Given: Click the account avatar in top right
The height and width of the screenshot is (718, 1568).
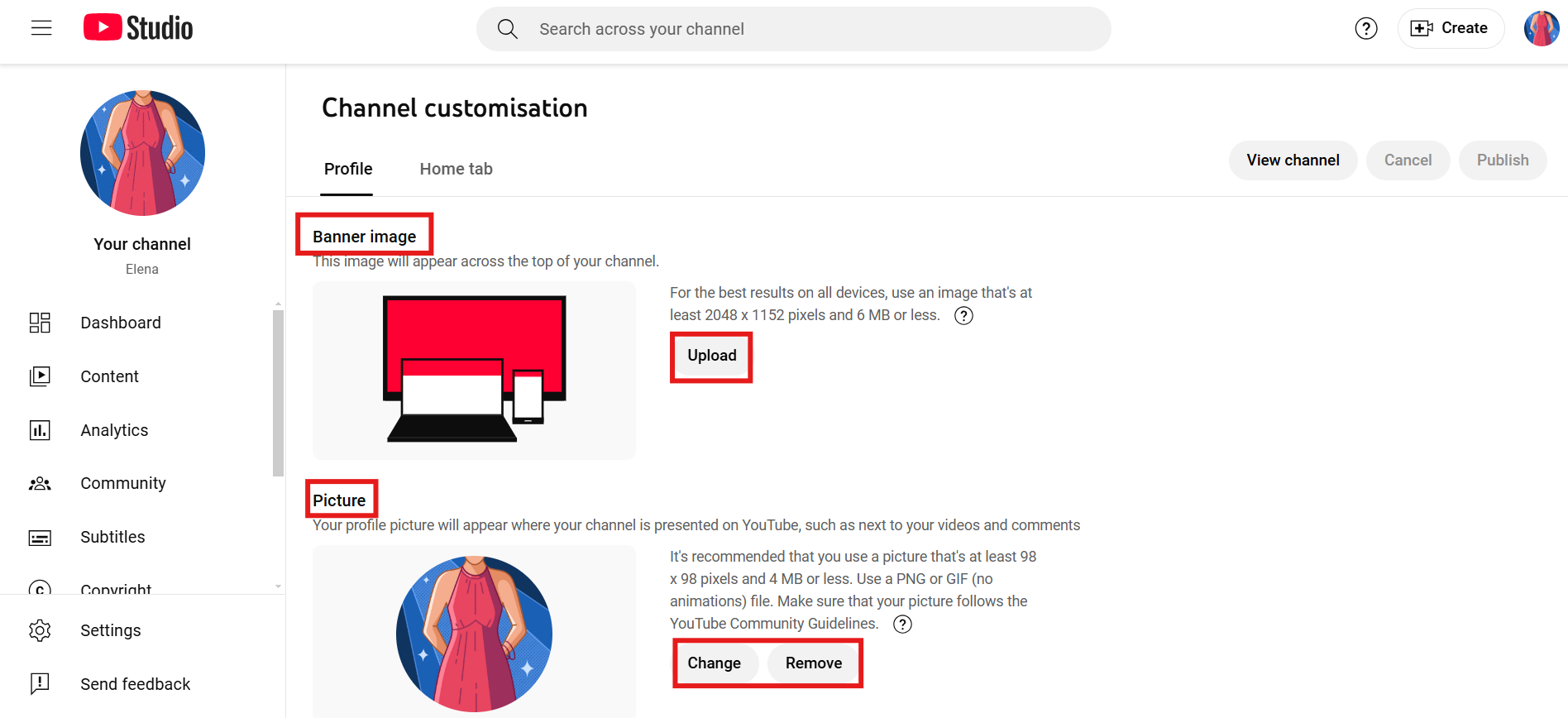Looking at the screenshot, I should click(1541, 29).
